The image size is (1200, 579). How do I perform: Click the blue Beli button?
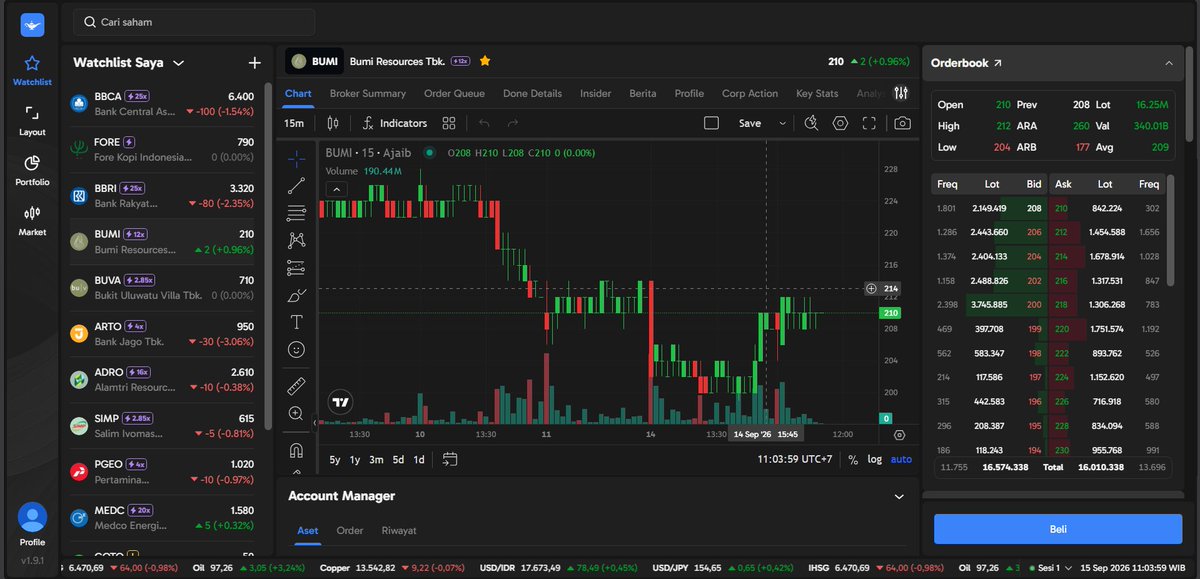coord(1057,529)
